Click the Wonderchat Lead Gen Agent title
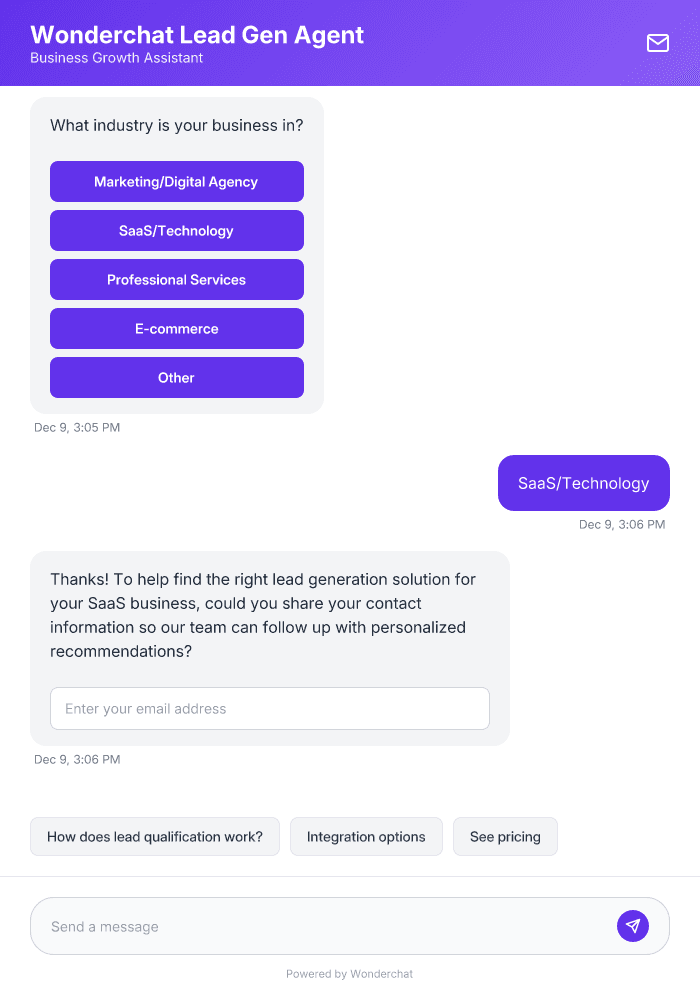 pos(197,34)
